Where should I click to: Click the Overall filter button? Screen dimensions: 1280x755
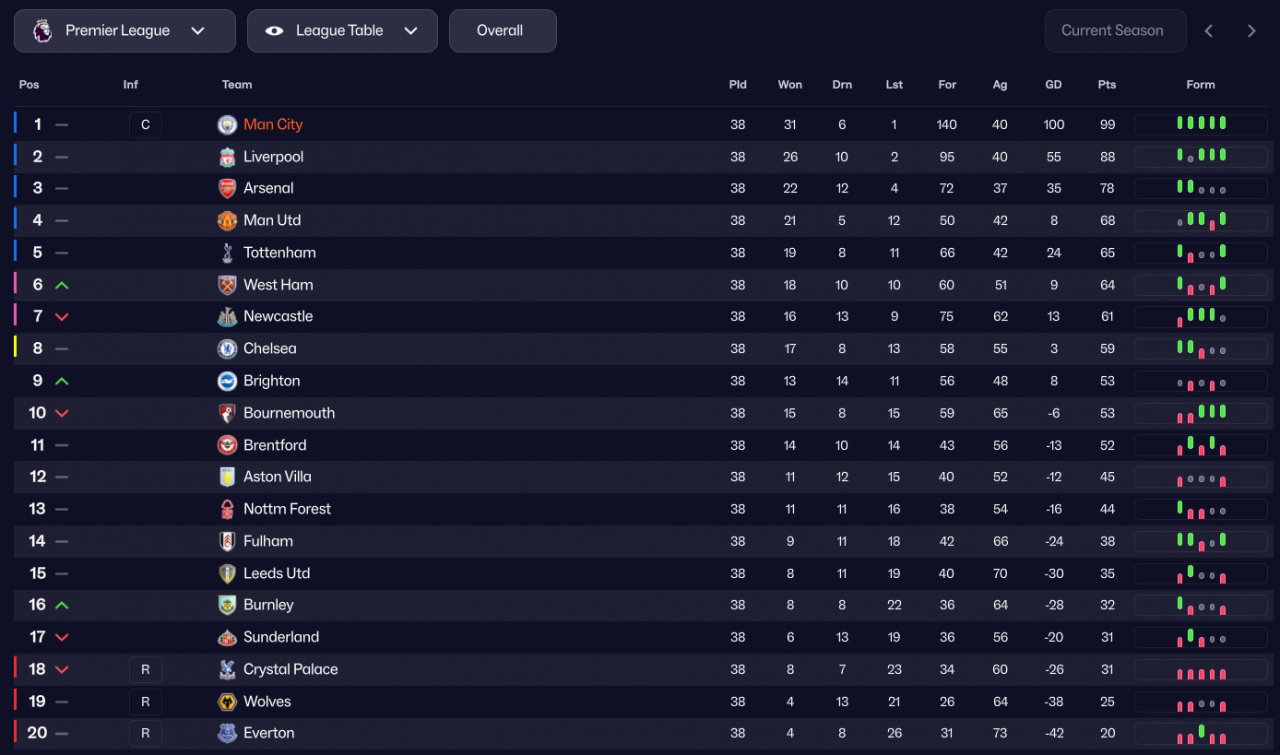point(502,31)
